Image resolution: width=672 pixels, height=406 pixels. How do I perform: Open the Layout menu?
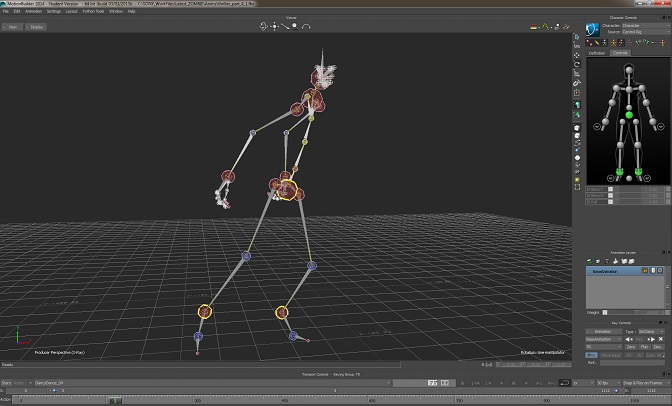[x=71, y=11]
